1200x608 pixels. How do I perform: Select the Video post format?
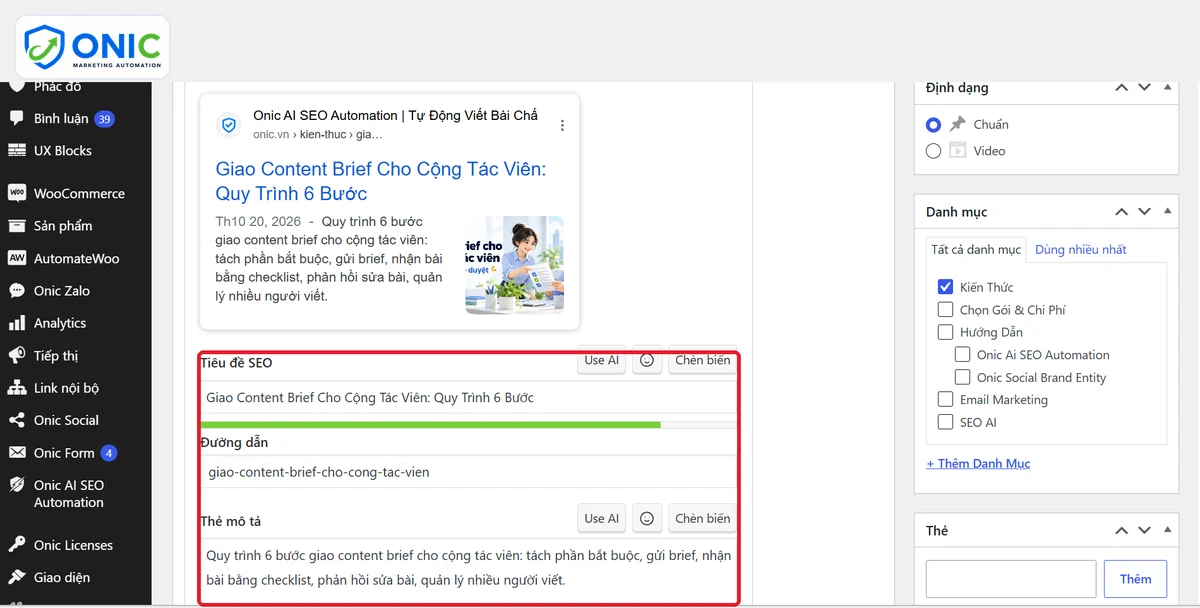[933, 151]
